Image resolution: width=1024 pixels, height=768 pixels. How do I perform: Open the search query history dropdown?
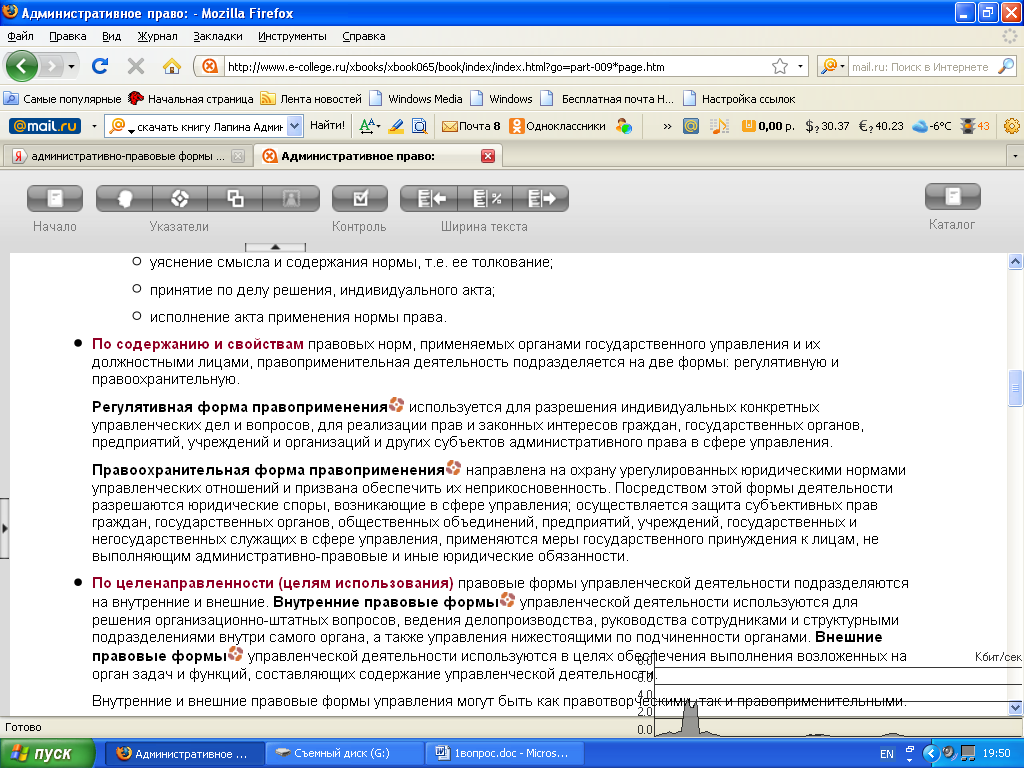[295, 126]
